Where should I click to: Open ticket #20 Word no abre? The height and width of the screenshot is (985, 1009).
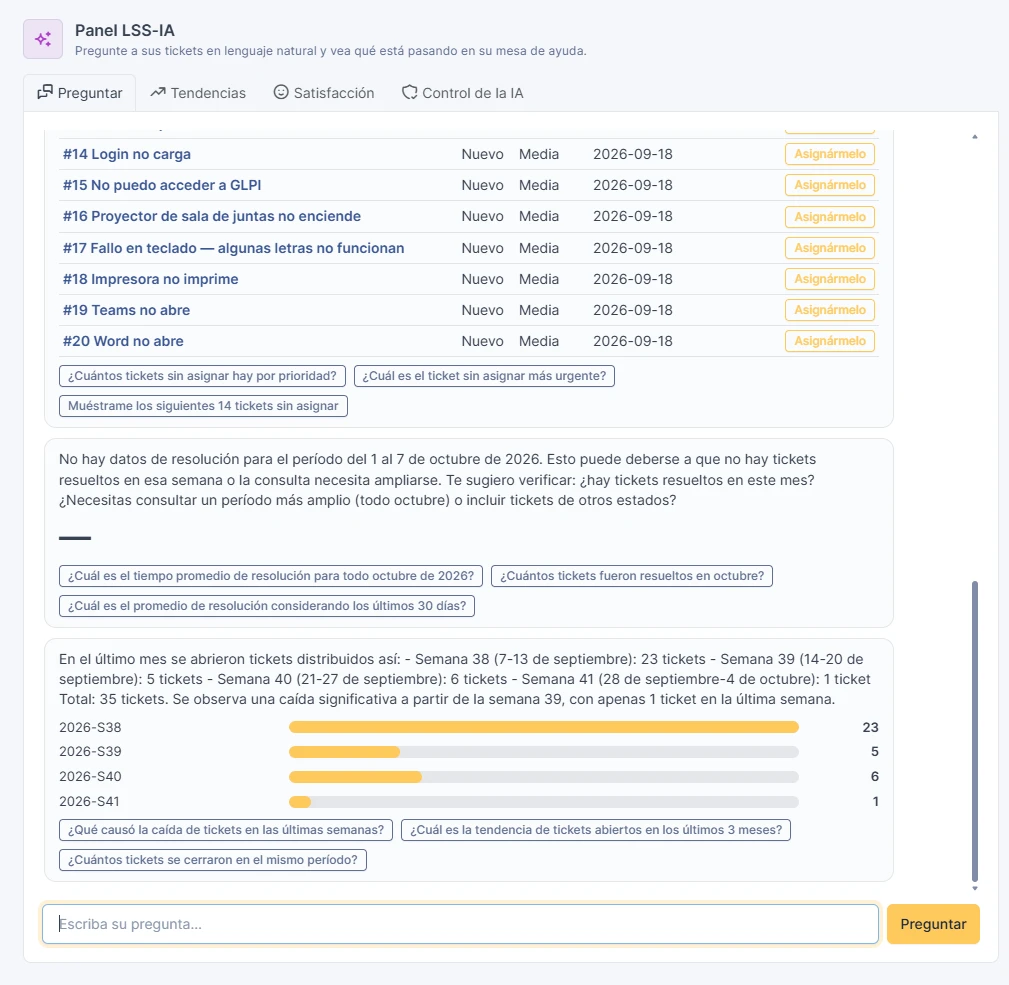tap(123, 341)
